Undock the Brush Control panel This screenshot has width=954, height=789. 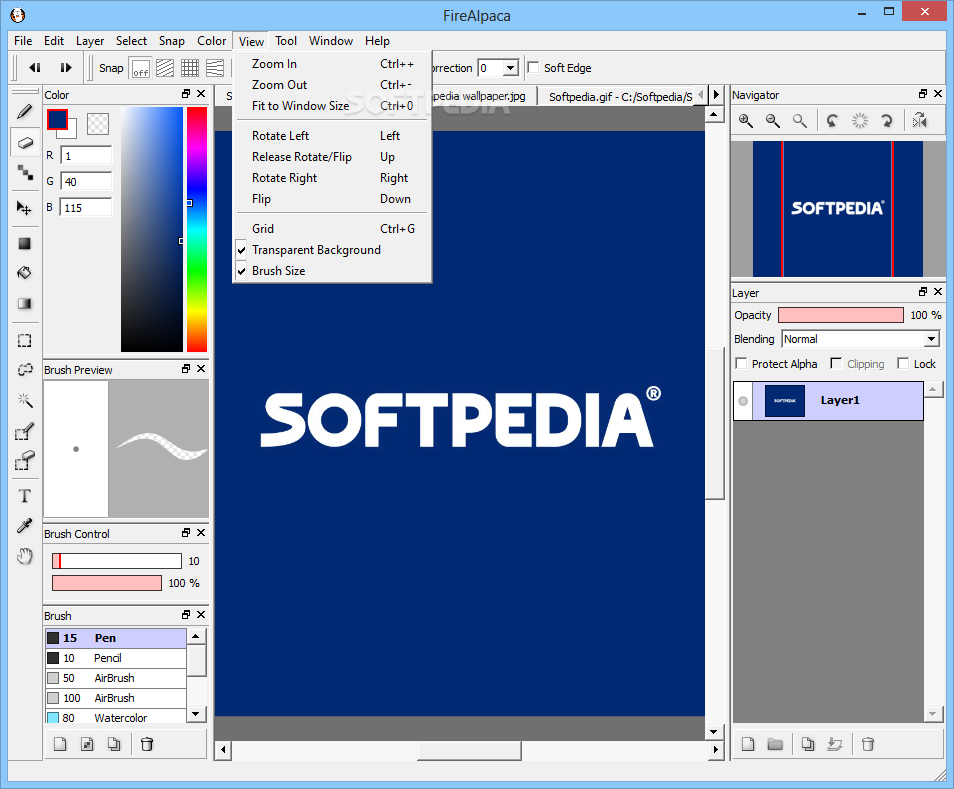click(186, 532)
